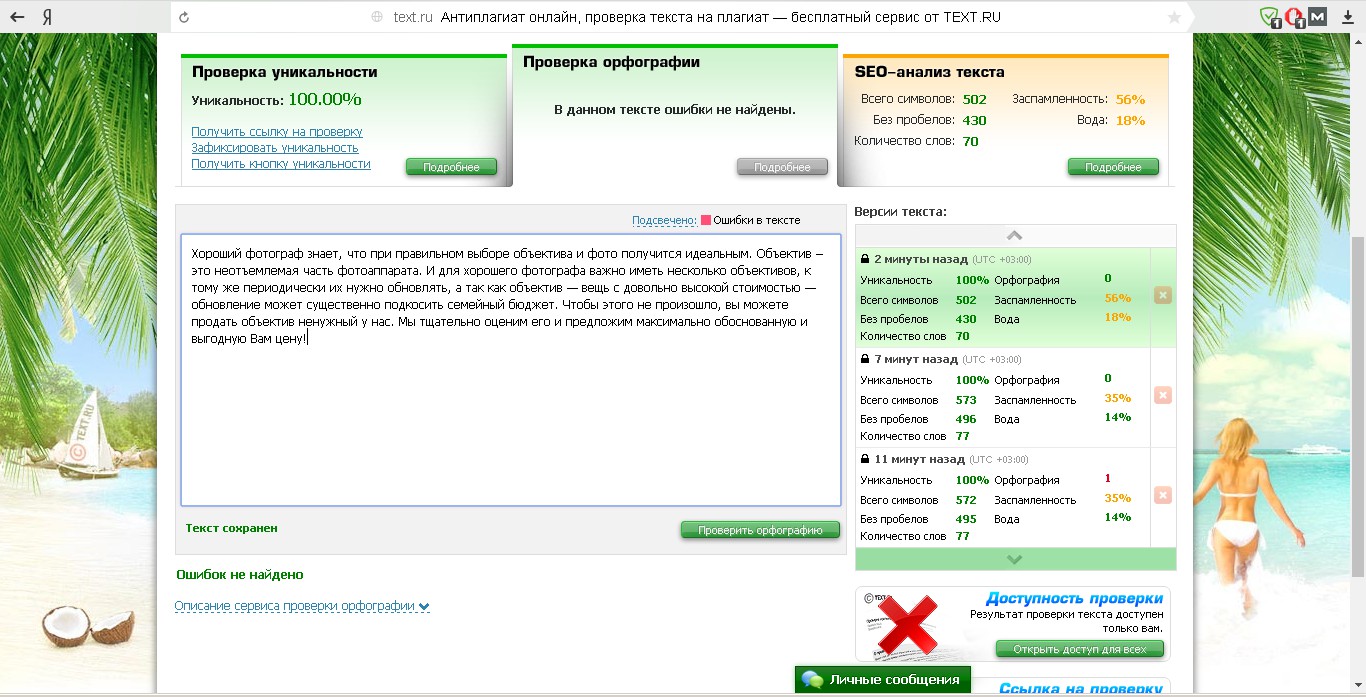Click 'Зафиксировать уникальность' link

click(275, 148)
